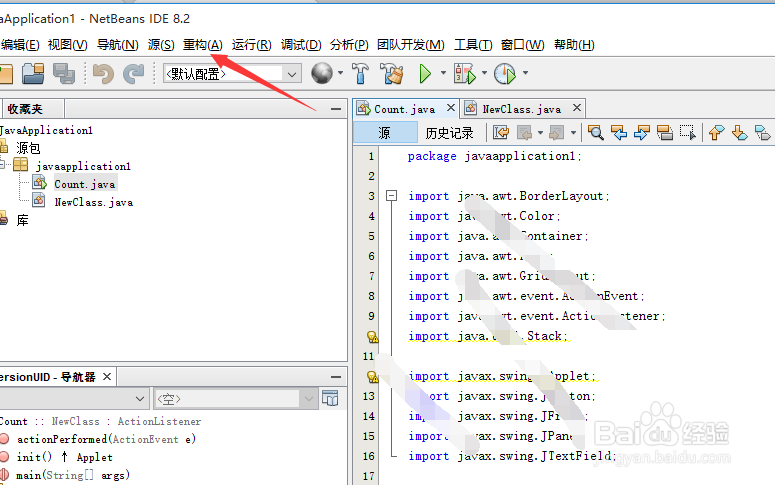Select Count.java in the project tree
Screen dimensions: 775x485
(85, 184)
